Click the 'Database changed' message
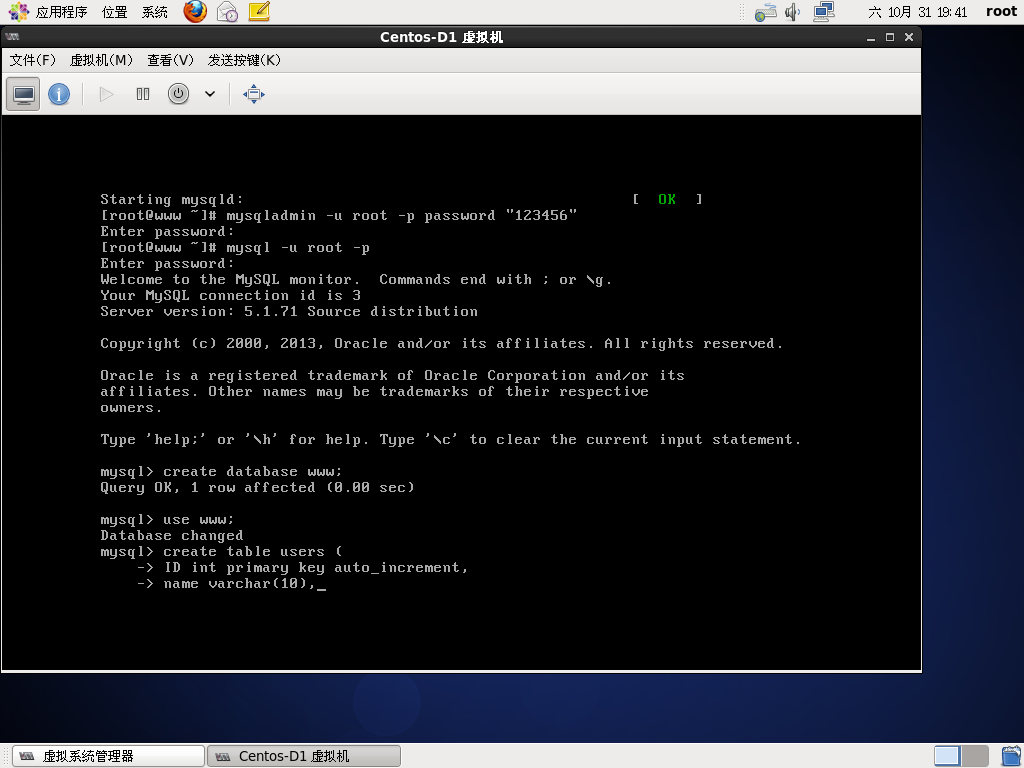 tap(172, 536)
